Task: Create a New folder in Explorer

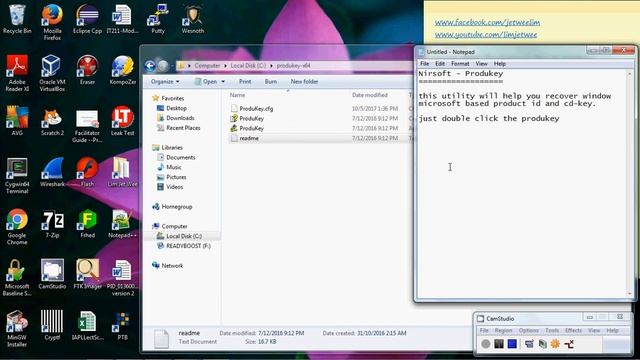Action: (x=304, y=82)
